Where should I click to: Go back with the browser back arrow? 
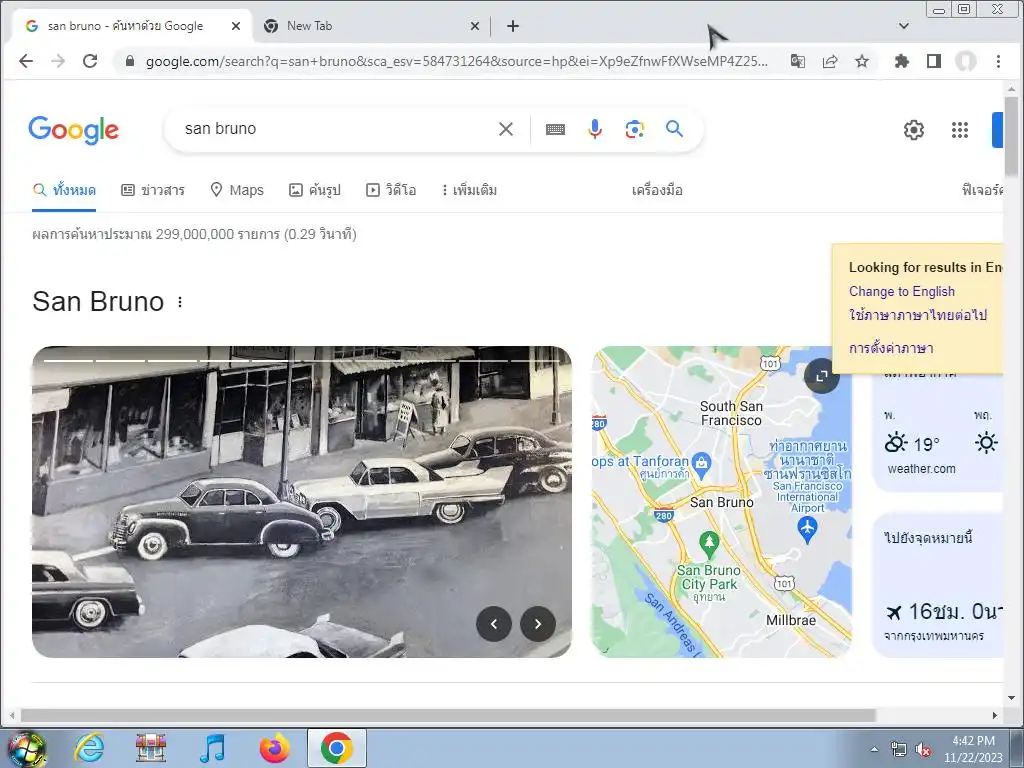click(x=25, y=61)
